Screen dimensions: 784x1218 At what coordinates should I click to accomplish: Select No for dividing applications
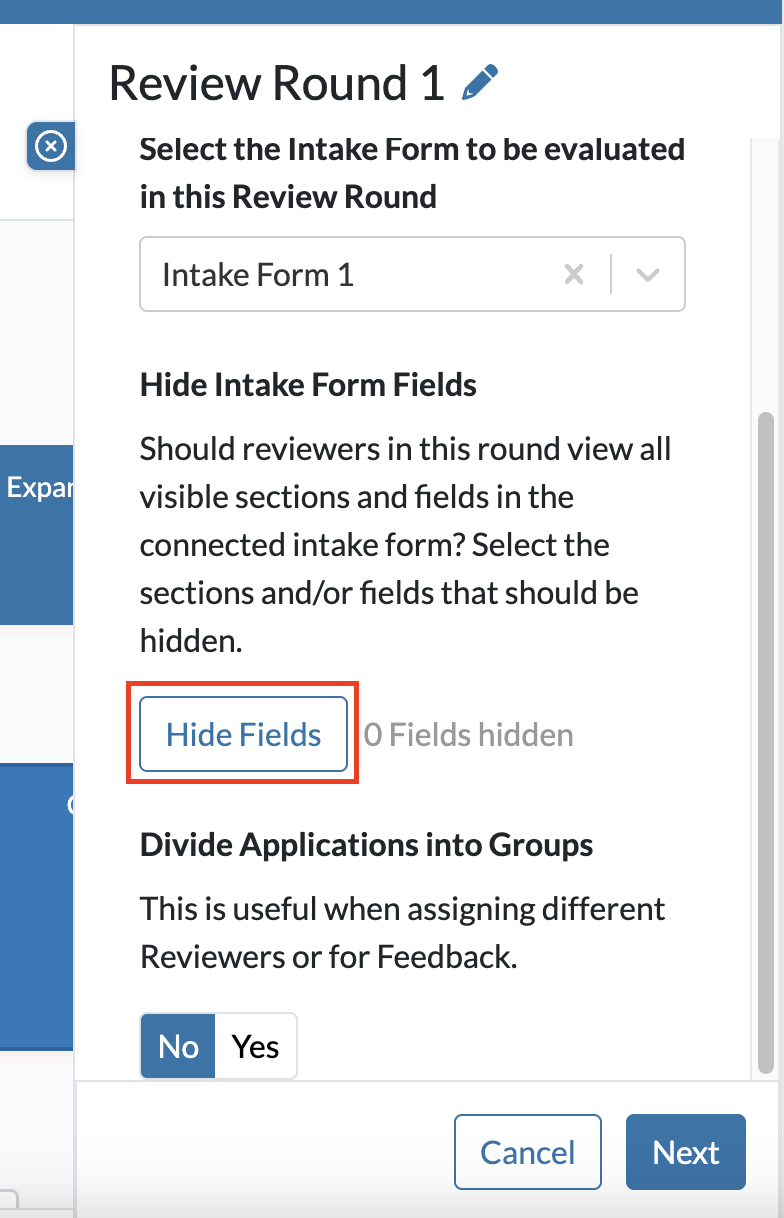[178, 1046]
